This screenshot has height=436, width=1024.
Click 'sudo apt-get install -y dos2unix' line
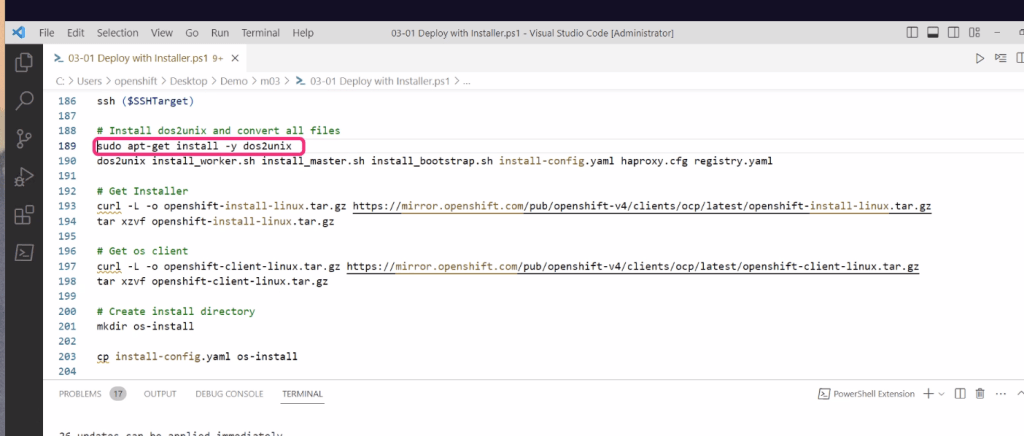tap(194, 146)
